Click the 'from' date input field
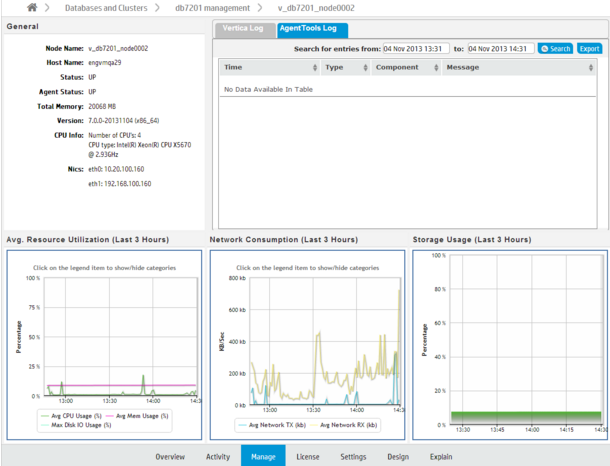This screenshot has height=466, width=610. [x=416, y=48]
